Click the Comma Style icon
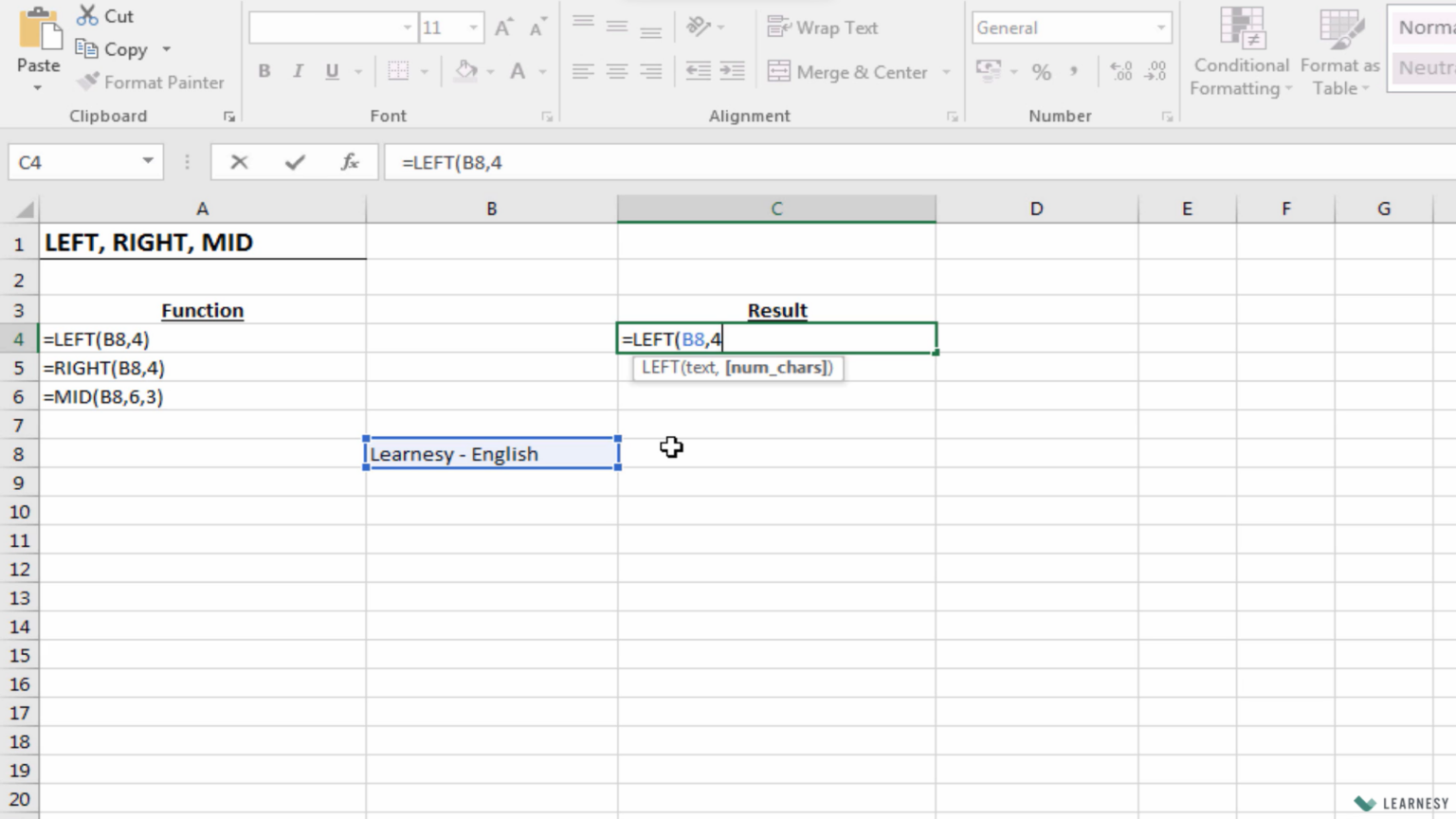The width and height of the screenshot is (1456, 819). pos(1073,70)
